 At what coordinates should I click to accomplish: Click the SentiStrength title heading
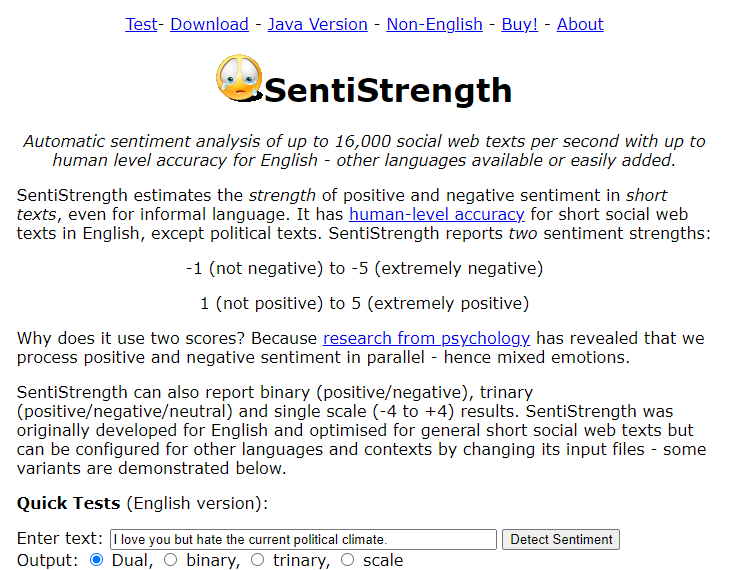[x=388, y=90]
